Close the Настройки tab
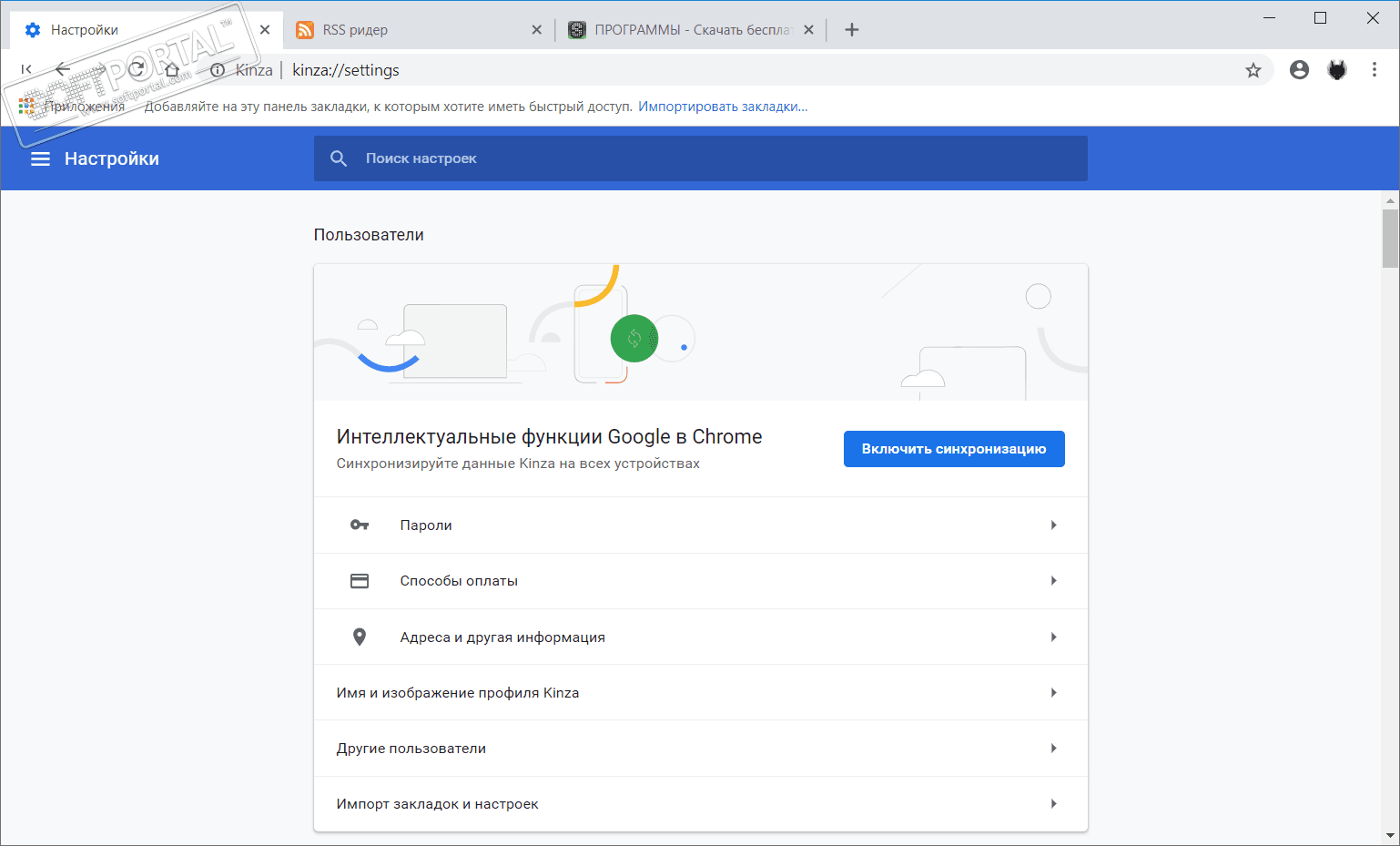The height and width of the screenshot is (846, 1400). [x=265, y=30]
